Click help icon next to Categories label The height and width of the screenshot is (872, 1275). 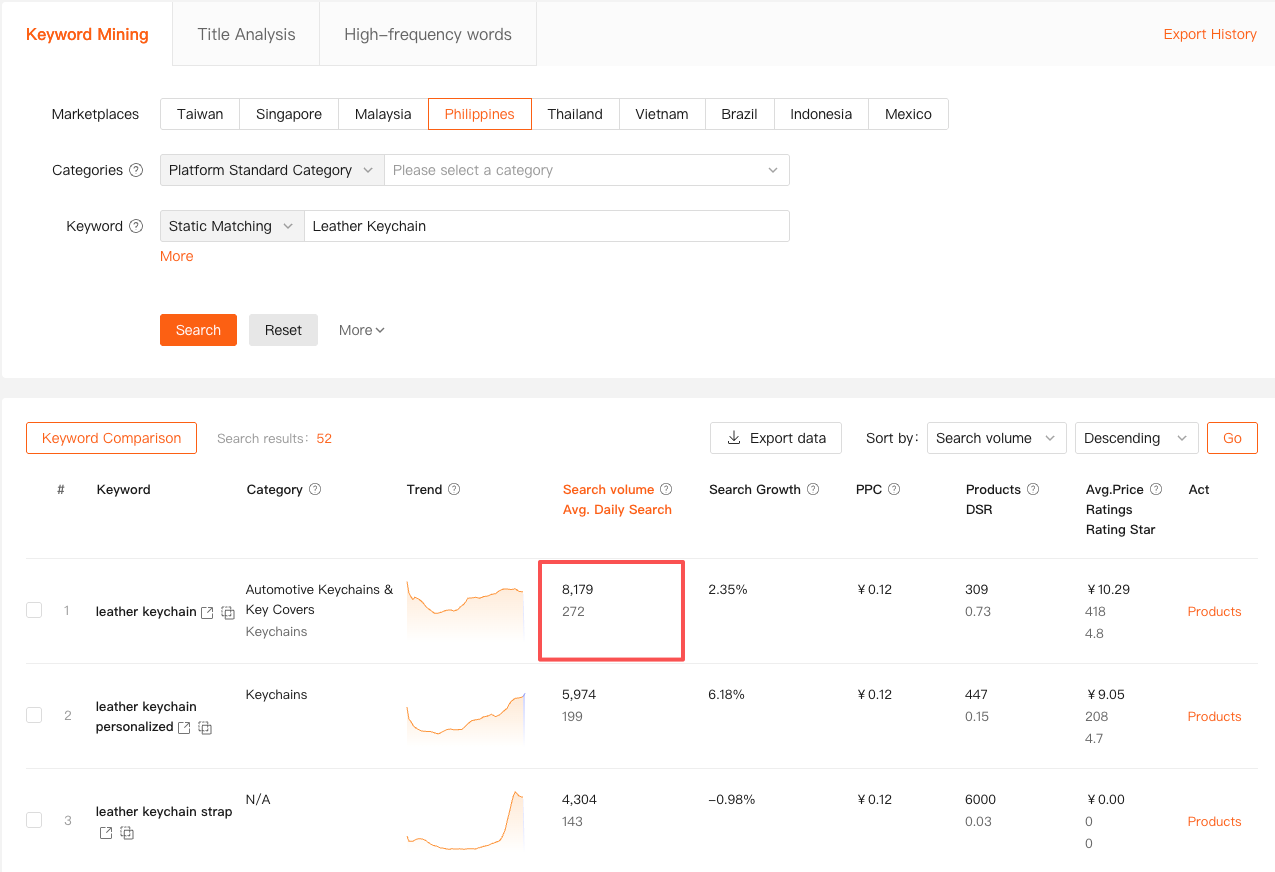click(136, 171)
